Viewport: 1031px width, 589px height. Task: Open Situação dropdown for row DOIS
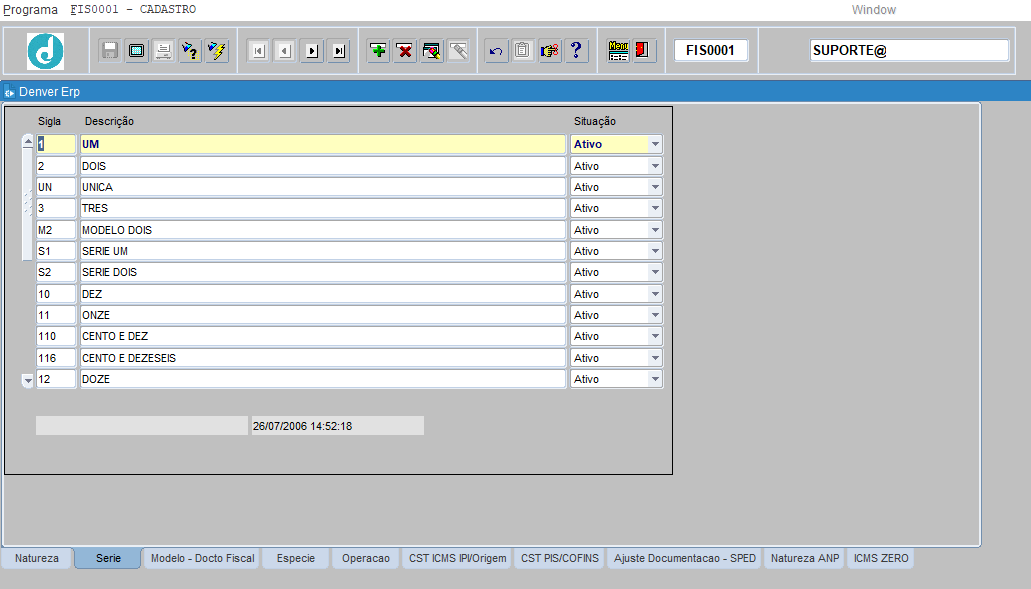pyautogui.click(x=655, y=166)
